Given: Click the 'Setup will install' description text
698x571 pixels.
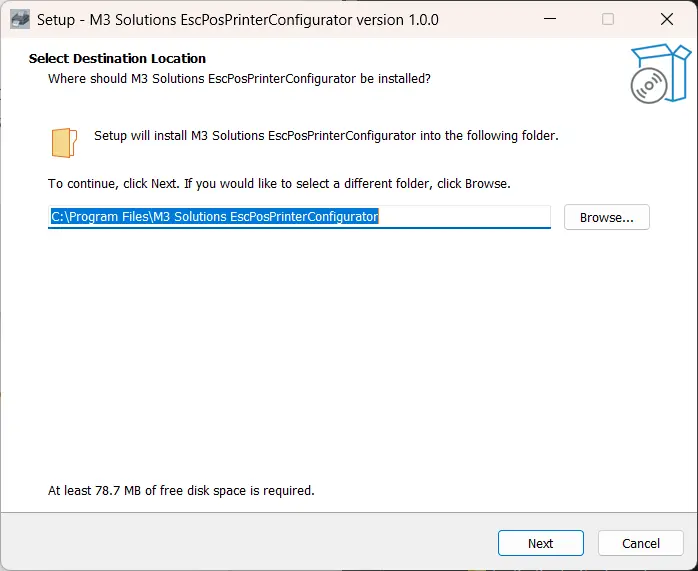Looking at the screenshot, I should 326,136.
